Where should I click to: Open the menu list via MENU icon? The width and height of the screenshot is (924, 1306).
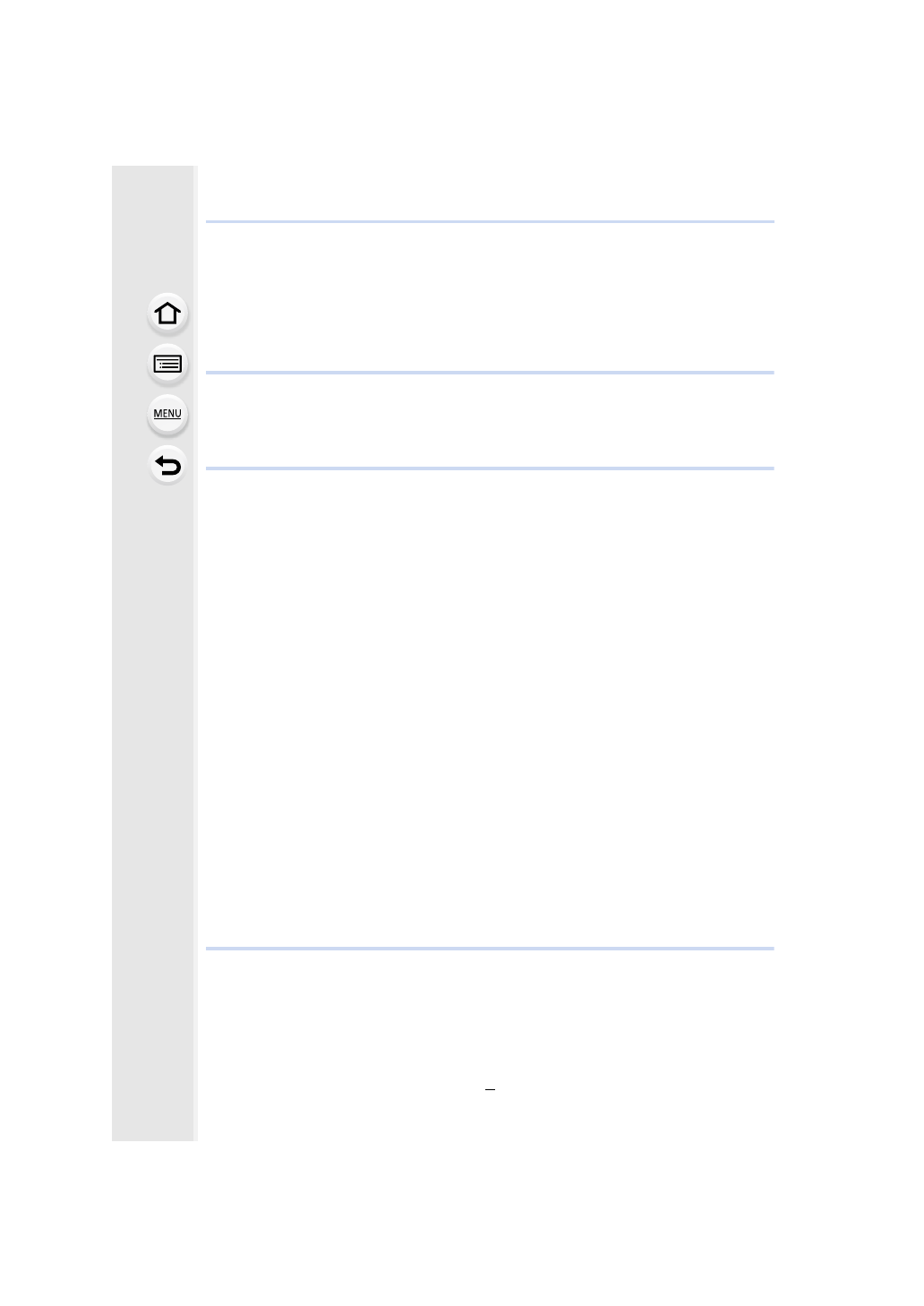tap(167, 415)
